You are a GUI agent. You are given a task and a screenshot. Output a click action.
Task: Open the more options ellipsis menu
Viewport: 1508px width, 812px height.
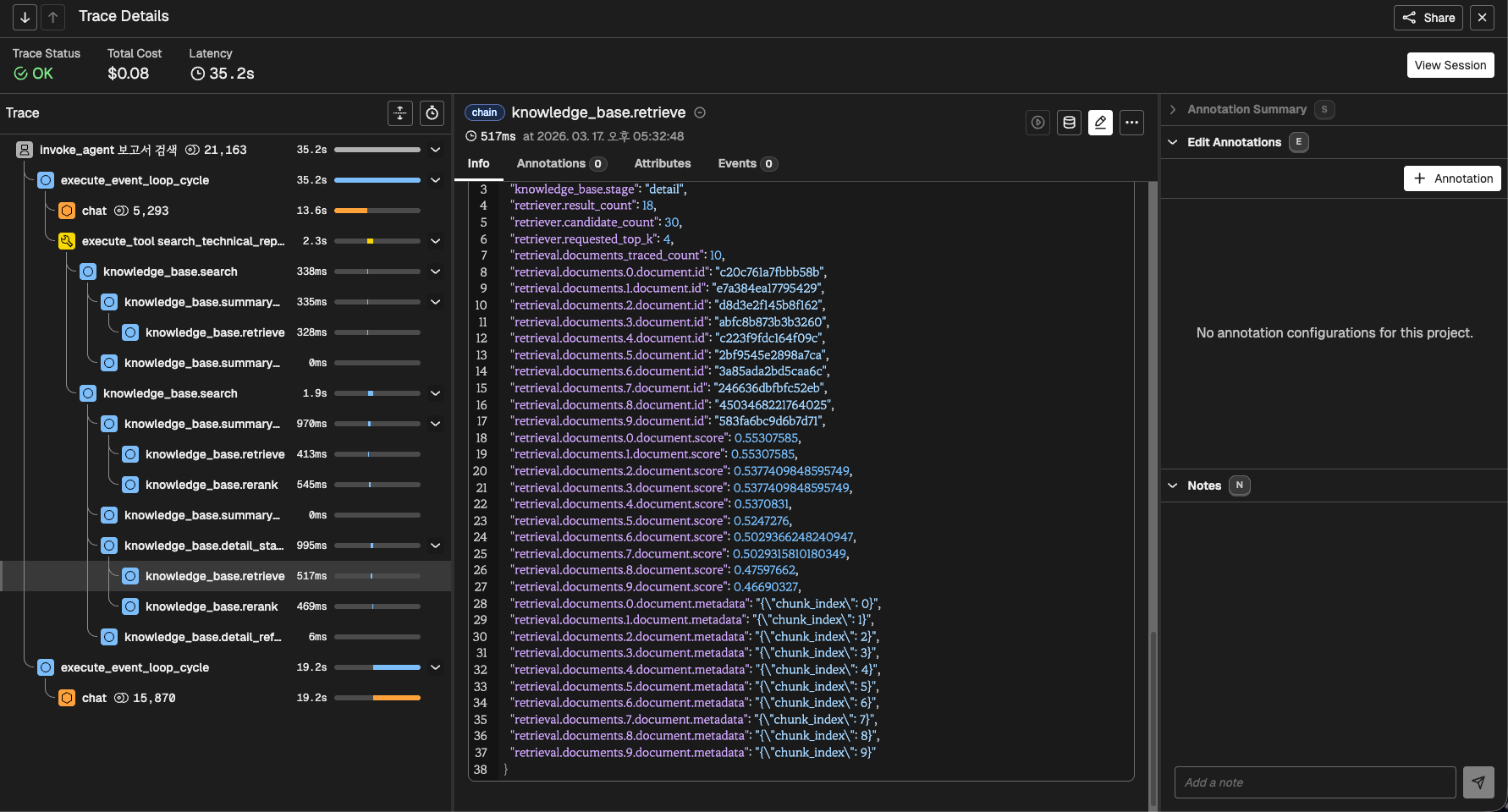pos(1131,123)
